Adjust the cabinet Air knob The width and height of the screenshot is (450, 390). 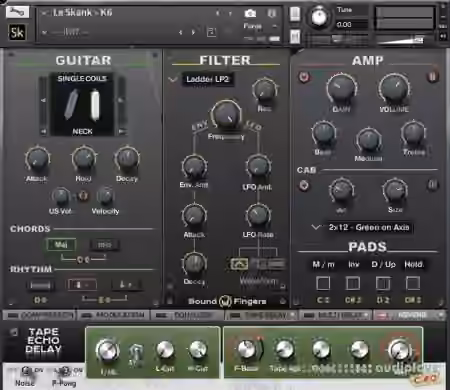pyautogui.click(x=341, y=191)
